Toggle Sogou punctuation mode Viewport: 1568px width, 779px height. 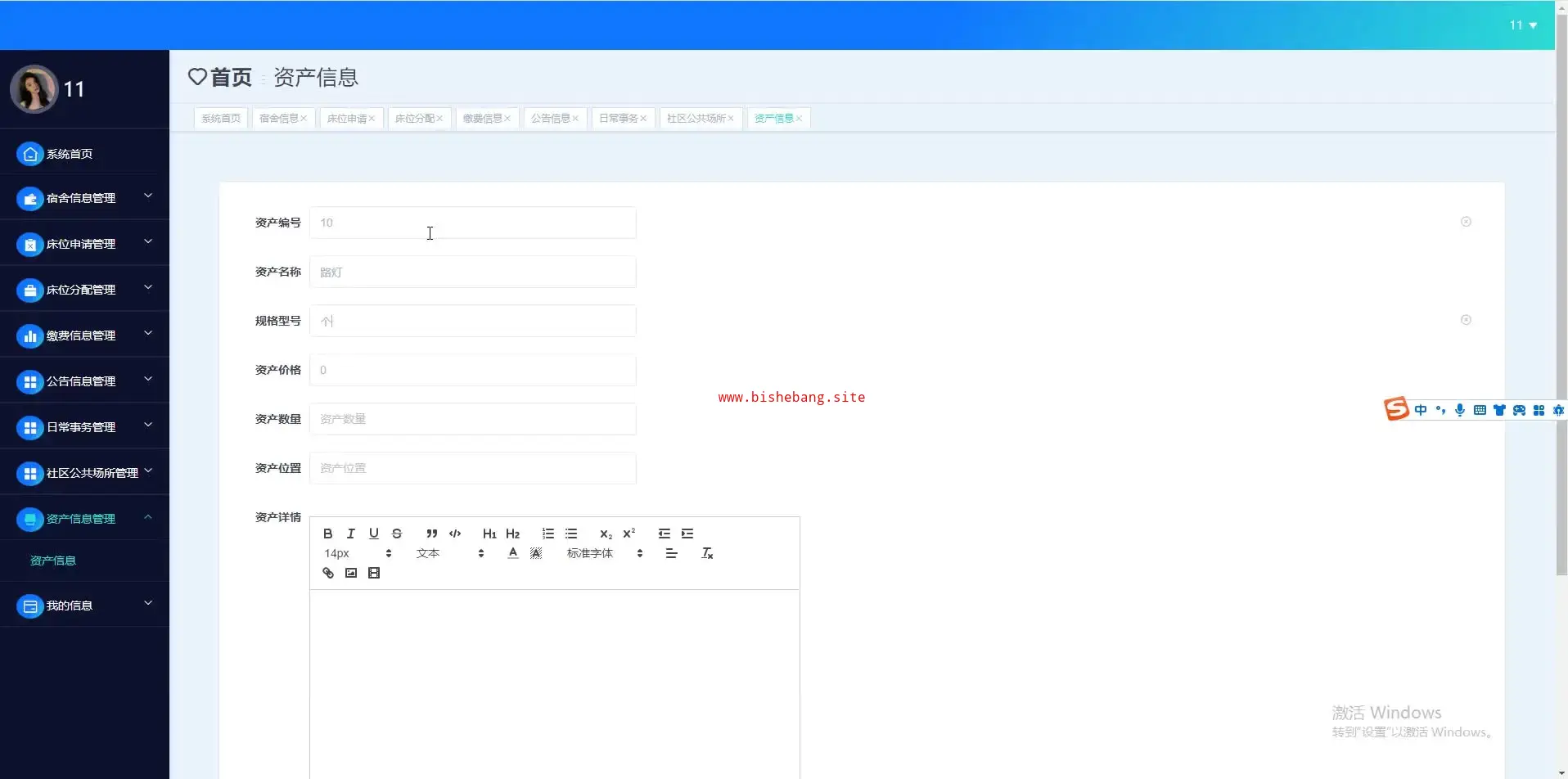1440,410
